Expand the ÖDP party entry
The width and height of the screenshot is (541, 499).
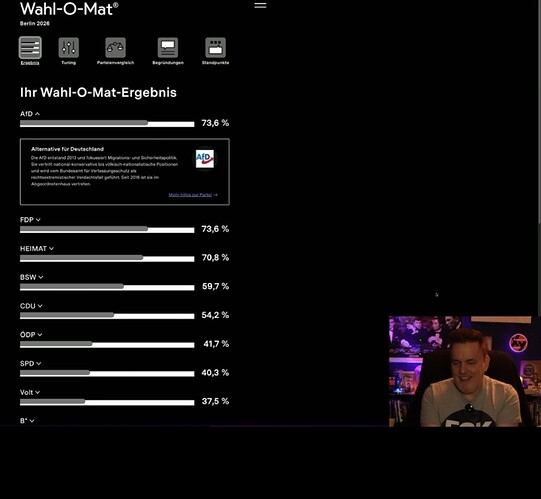(x=31, y=335)
